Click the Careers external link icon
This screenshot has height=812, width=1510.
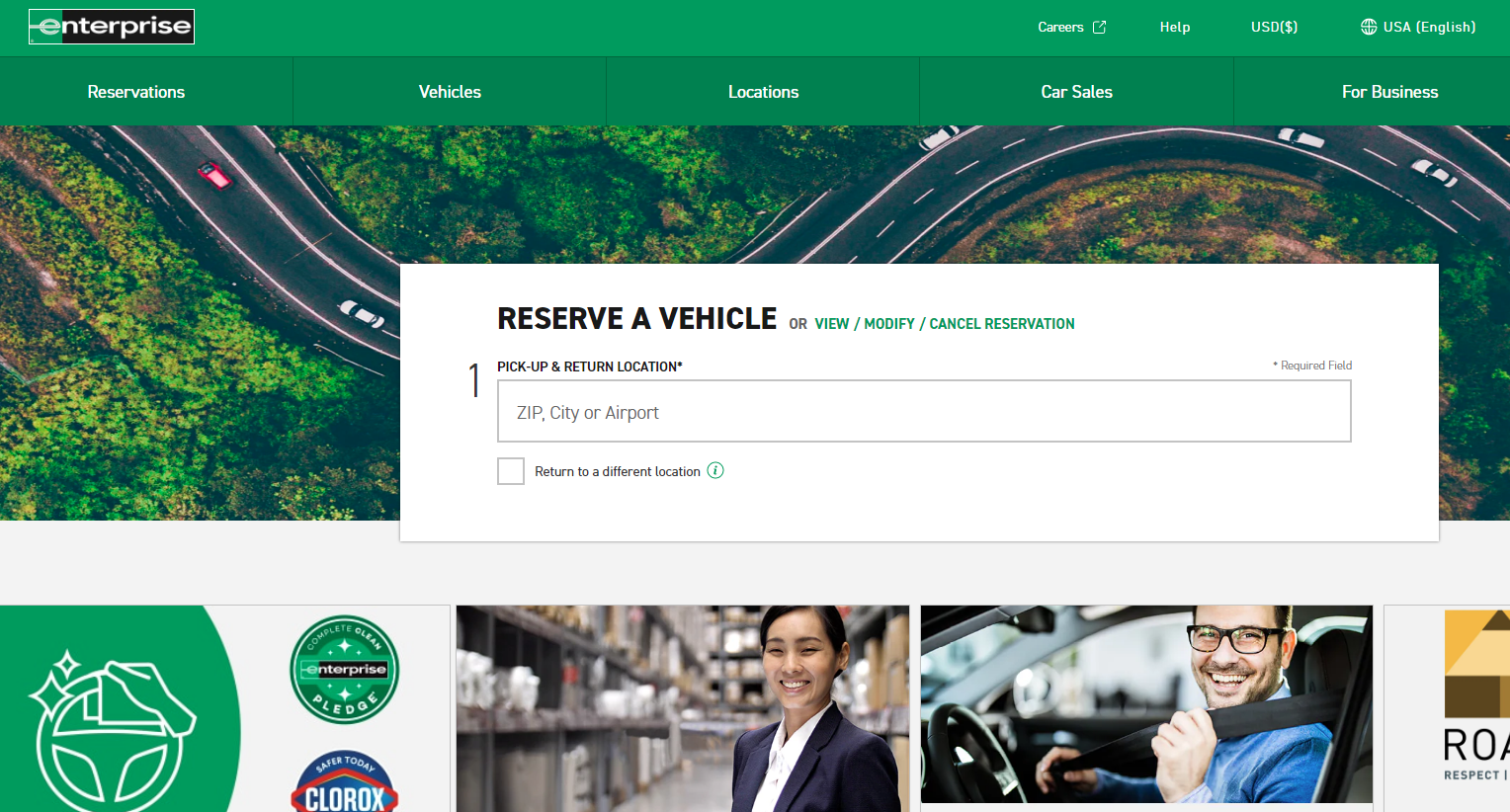(x=1099, y=28)
